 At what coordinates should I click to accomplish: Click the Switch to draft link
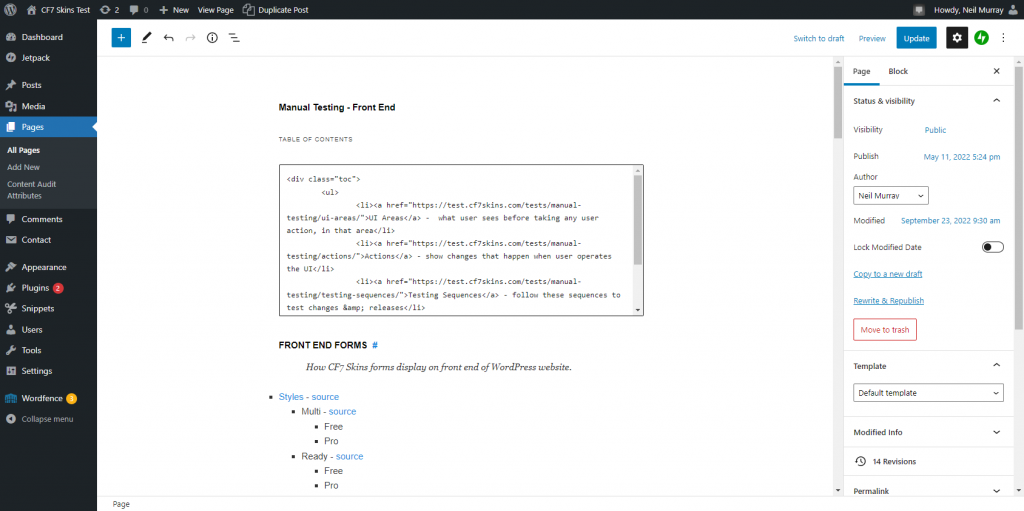click(818, 38)
